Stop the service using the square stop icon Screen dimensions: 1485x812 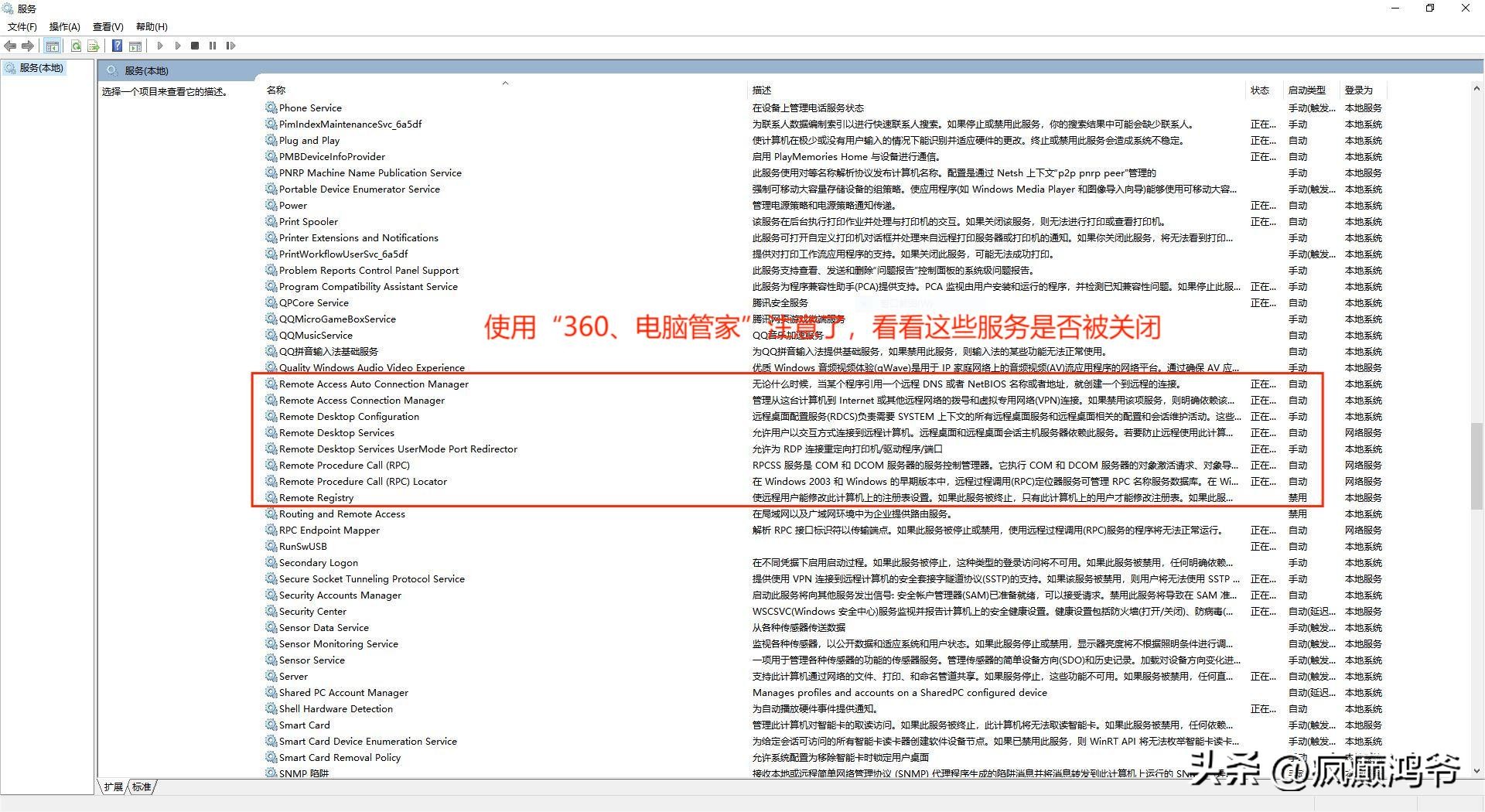pos(195,46)
